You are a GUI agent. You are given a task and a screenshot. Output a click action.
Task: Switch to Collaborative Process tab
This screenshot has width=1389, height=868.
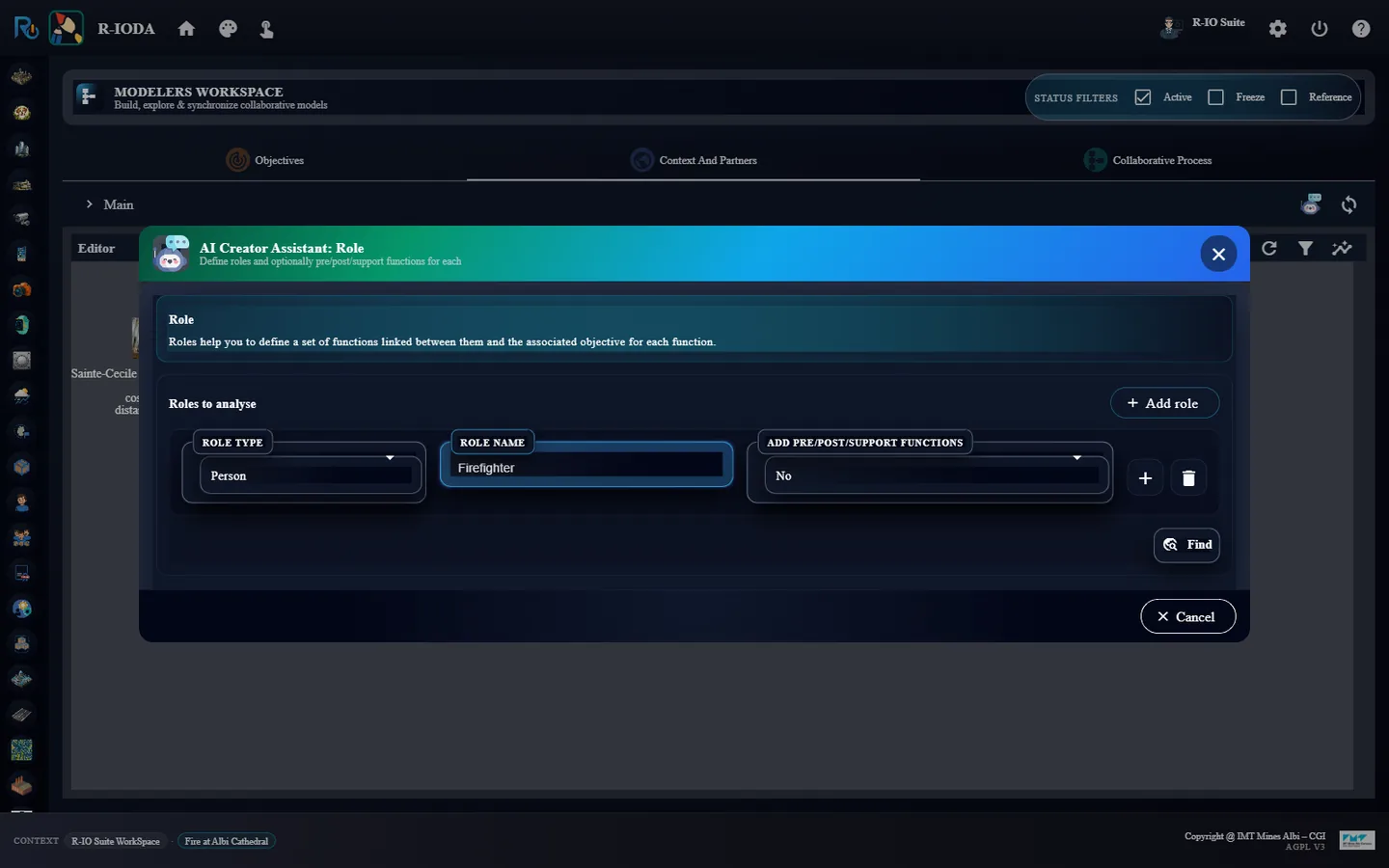(x=1148, y=160)
